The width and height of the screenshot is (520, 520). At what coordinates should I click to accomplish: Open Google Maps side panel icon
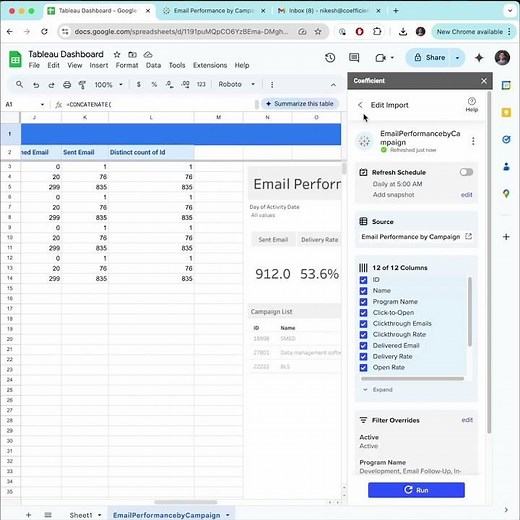point(506,193)
